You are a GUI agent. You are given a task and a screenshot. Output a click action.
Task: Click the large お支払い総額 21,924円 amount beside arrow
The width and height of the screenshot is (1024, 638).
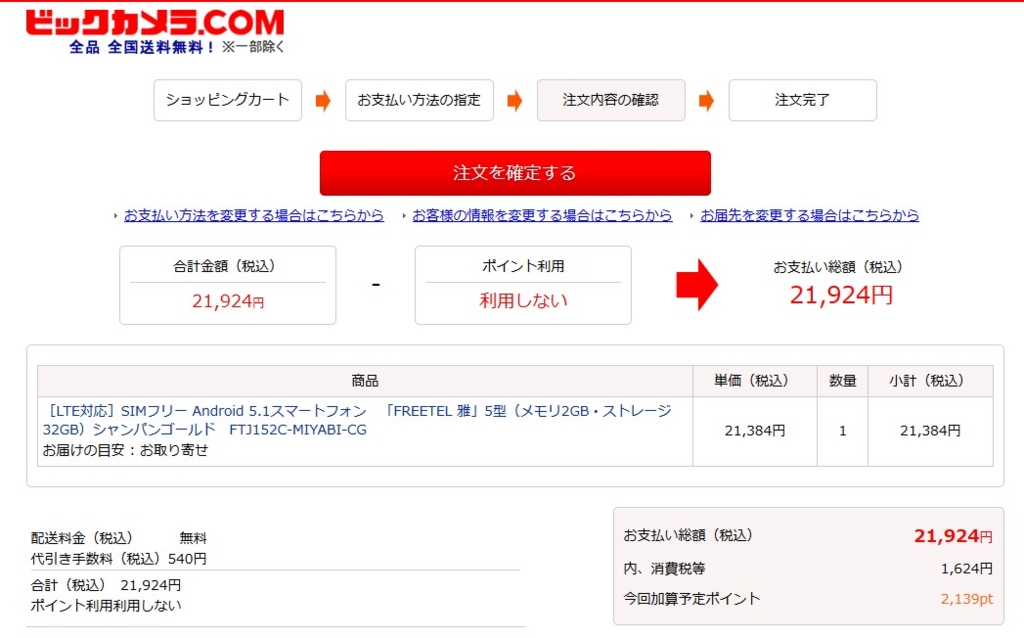[x=840, y=295]
